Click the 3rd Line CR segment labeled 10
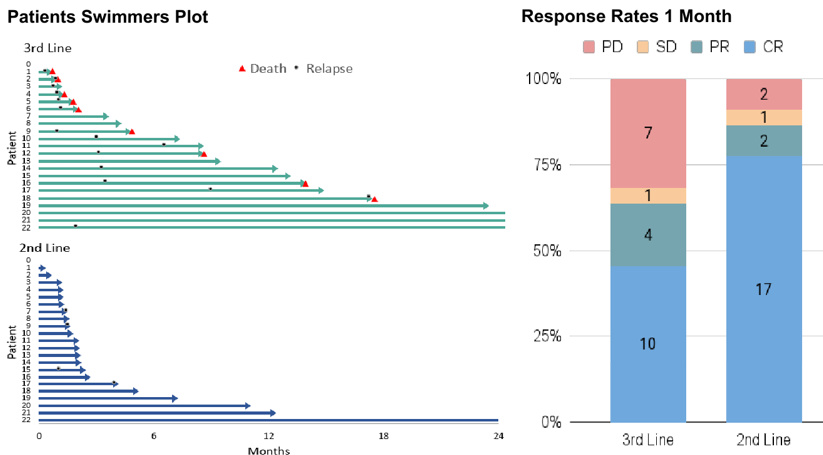823x455 pixels. click(x=648, y=343)
